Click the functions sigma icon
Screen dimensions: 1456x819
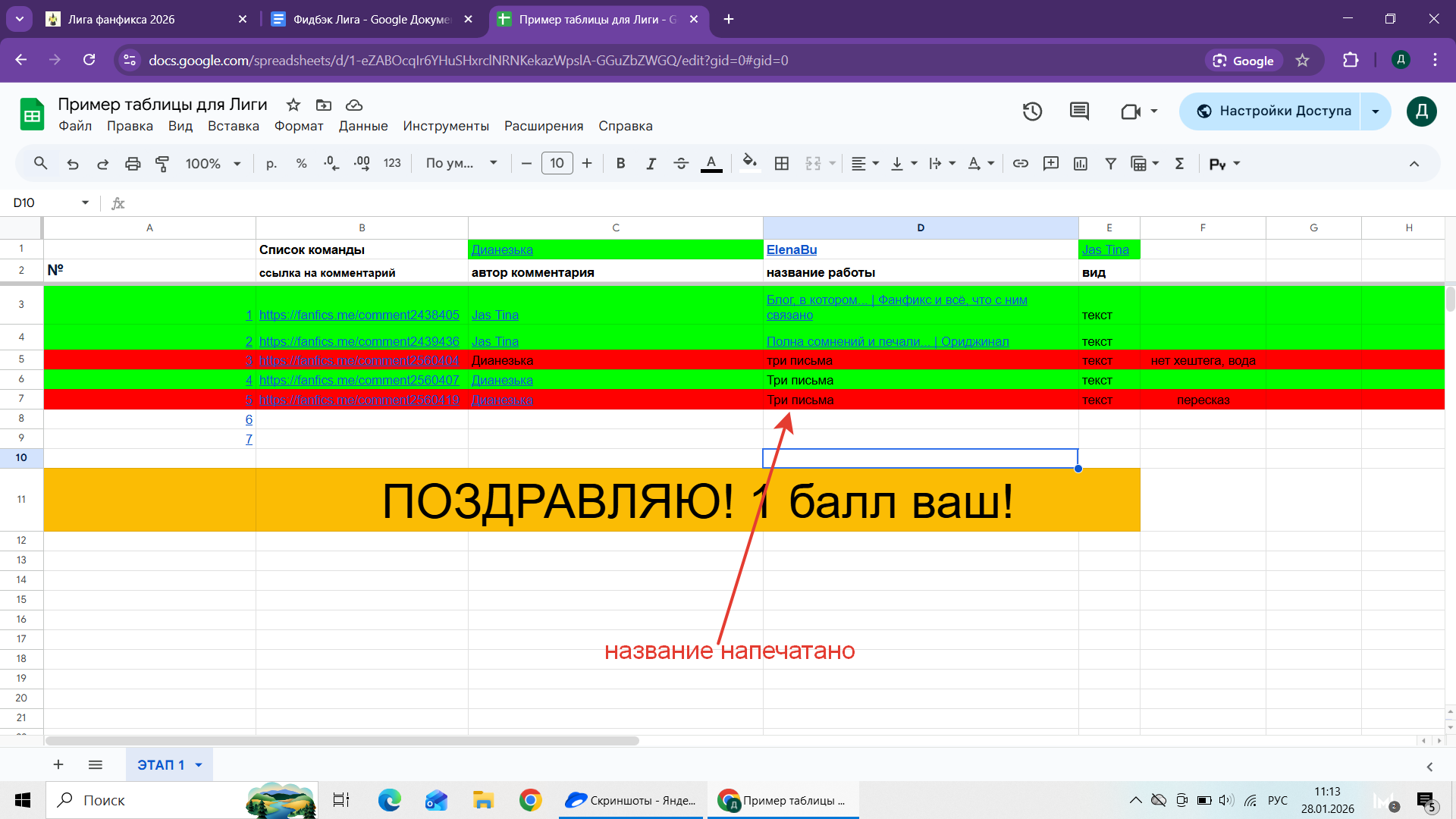pyautogui.click(x=1179, y=163)
